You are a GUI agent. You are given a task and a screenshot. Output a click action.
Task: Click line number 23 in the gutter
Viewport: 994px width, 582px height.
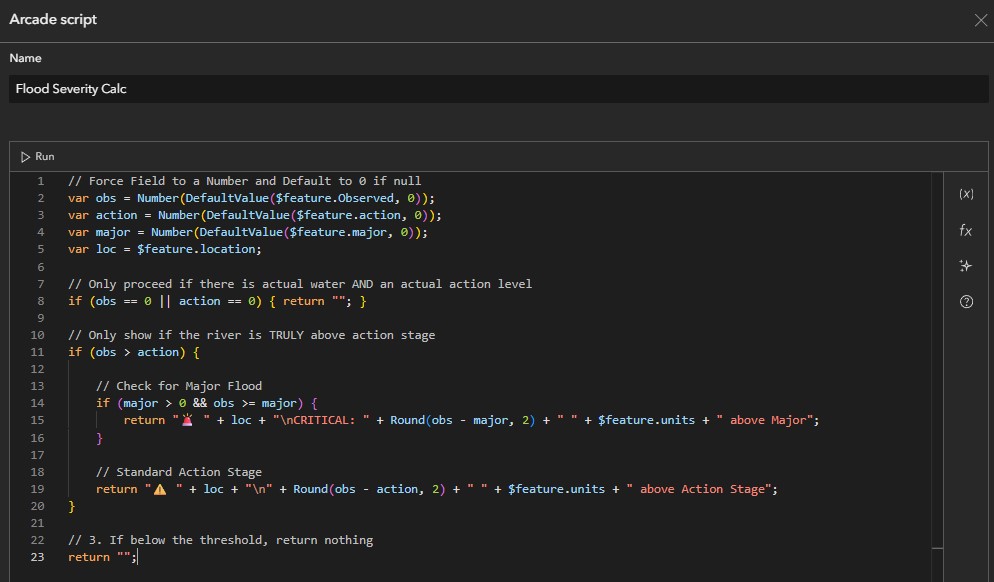37,557
